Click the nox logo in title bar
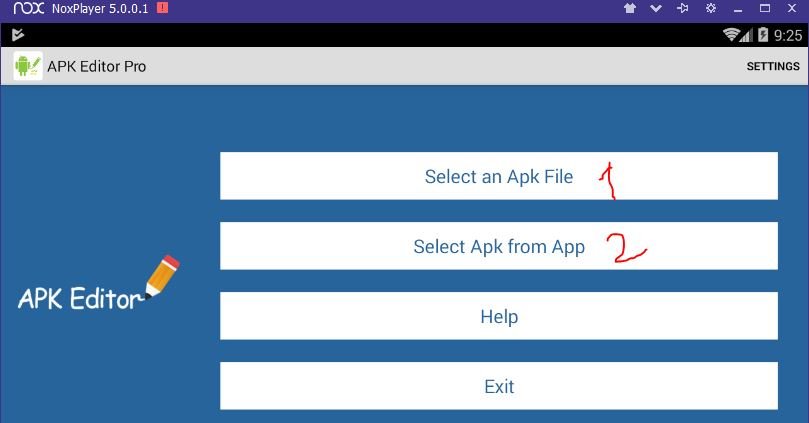Viewport: 809px width, 423px height. tap(29, 8)
